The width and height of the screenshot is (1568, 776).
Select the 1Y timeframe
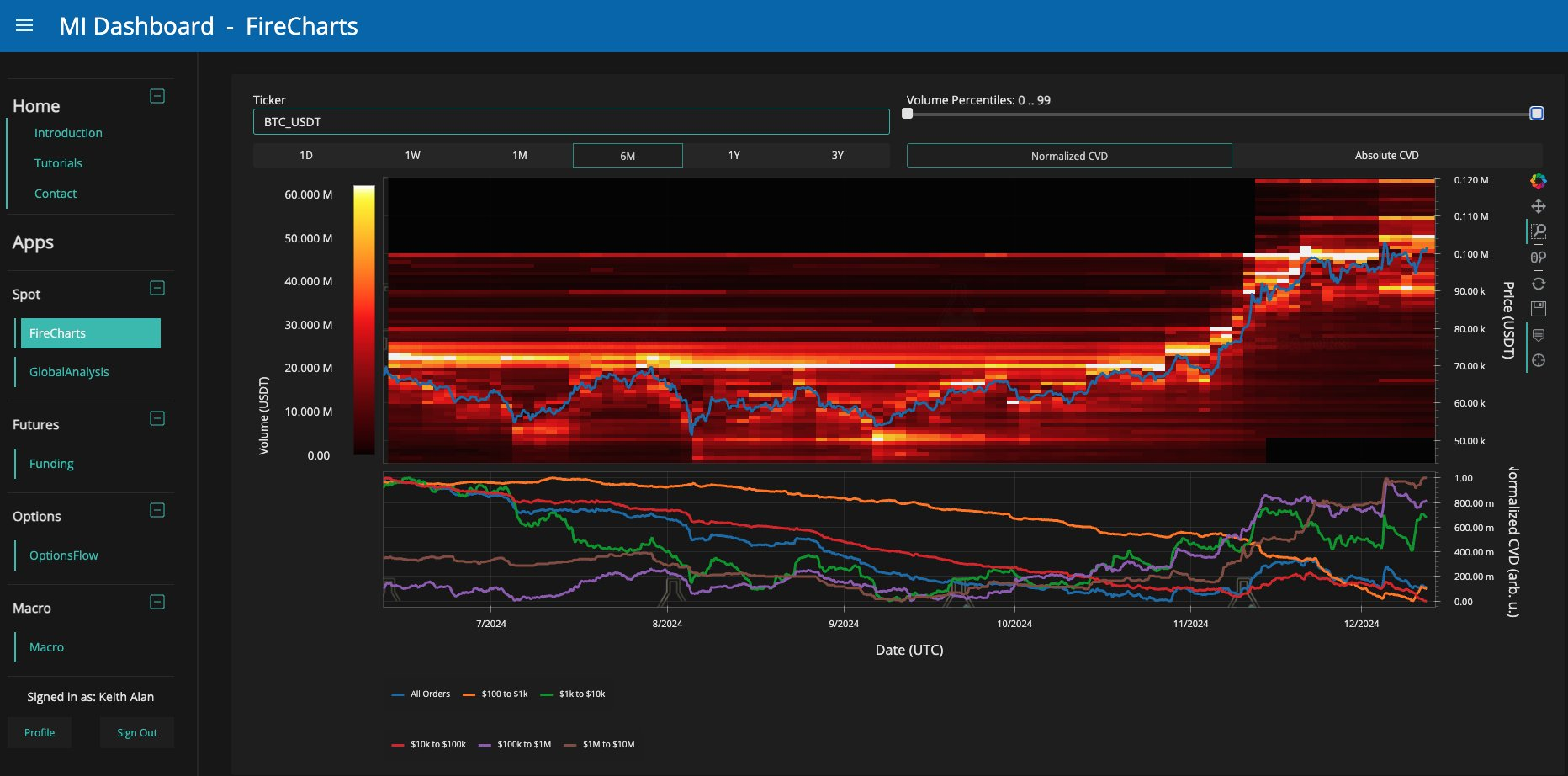point(734,156)
